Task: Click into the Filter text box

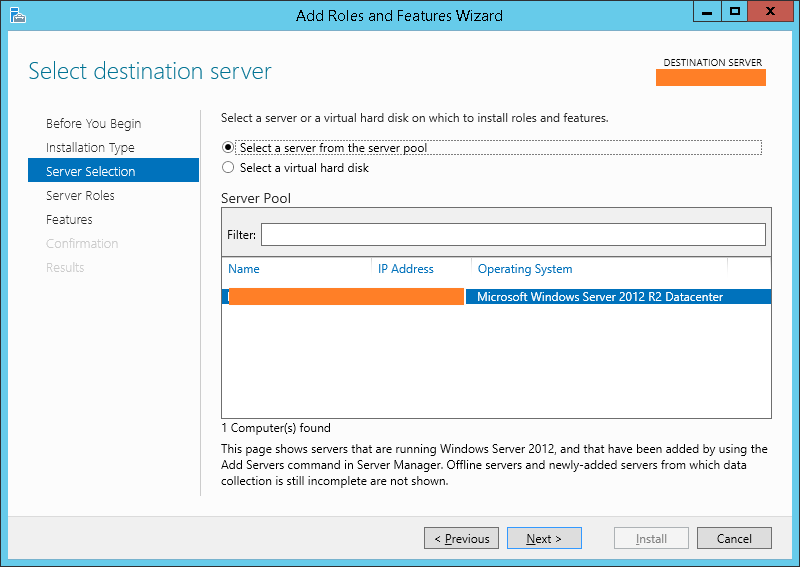Action: click(512, 235)
